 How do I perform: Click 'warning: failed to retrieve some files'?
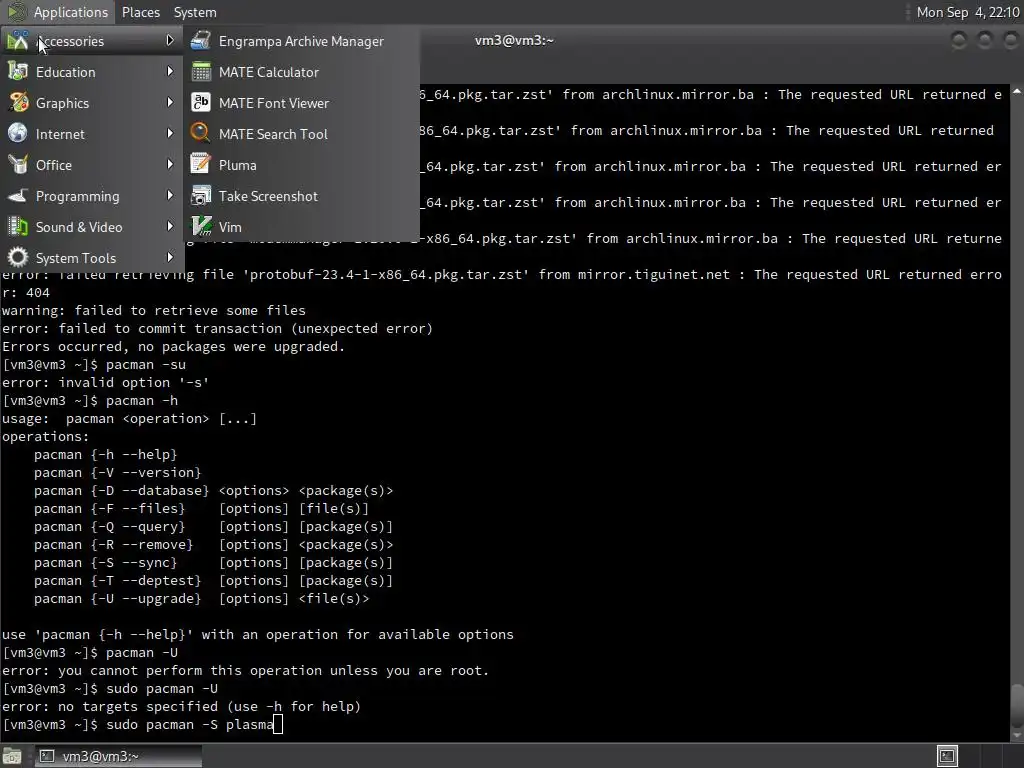153,310
